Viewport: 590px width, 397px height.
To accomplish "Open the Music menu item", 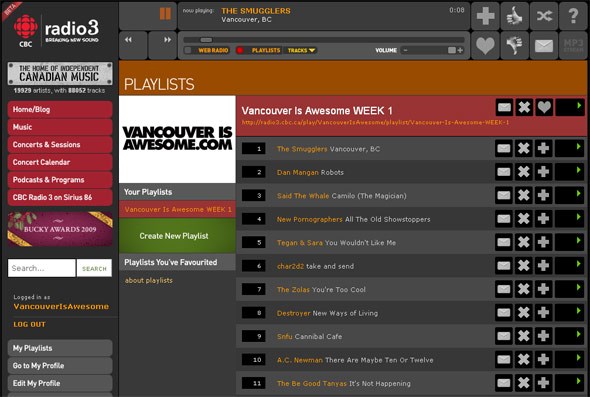I will point(60,127).
